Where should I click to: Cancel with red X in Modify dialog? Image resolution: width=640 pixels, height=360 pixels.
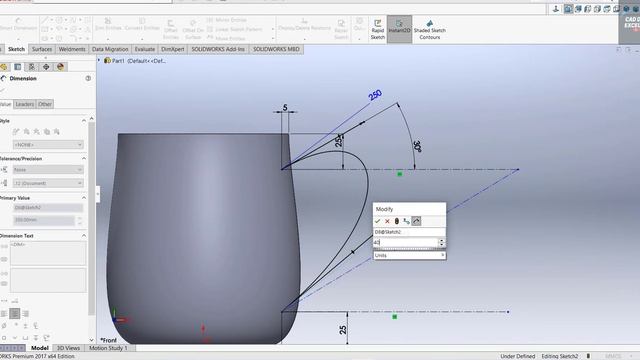point(387,221)
